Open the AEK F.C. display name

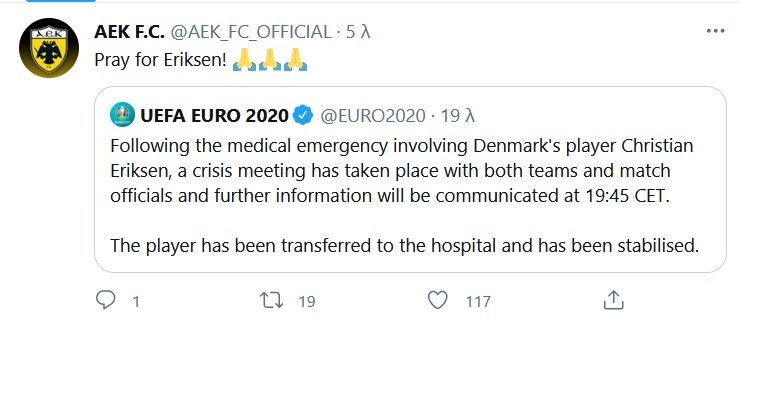click(129, 32)
